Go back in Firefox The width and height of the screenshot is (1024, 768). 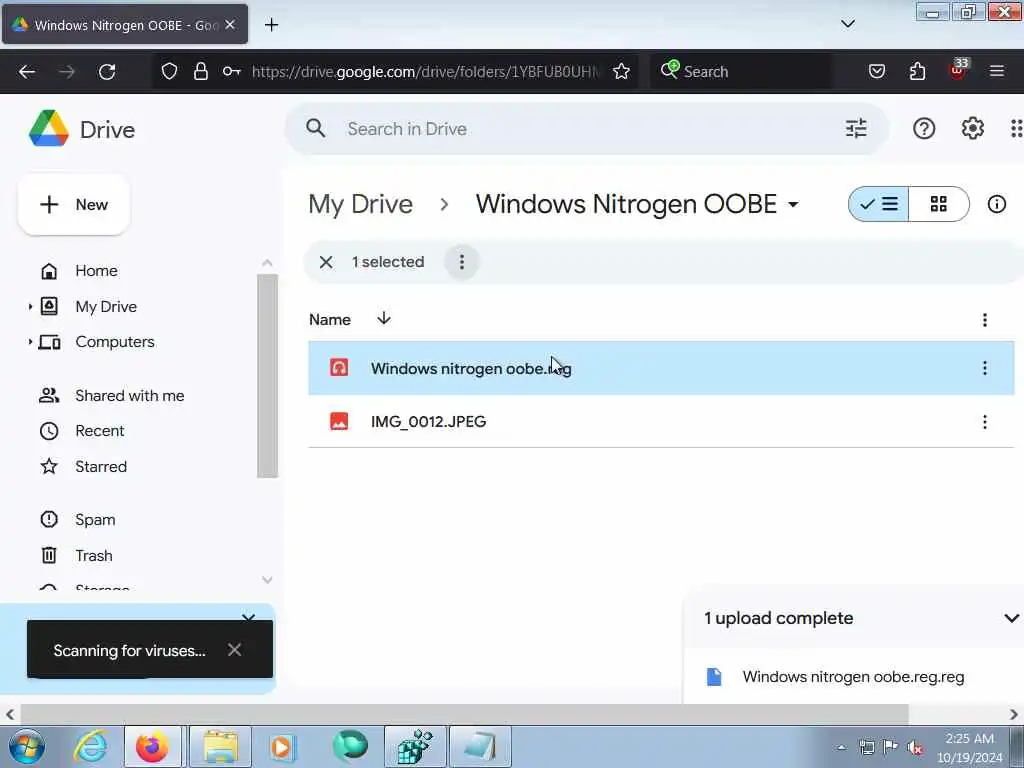[x=27, y=72]
